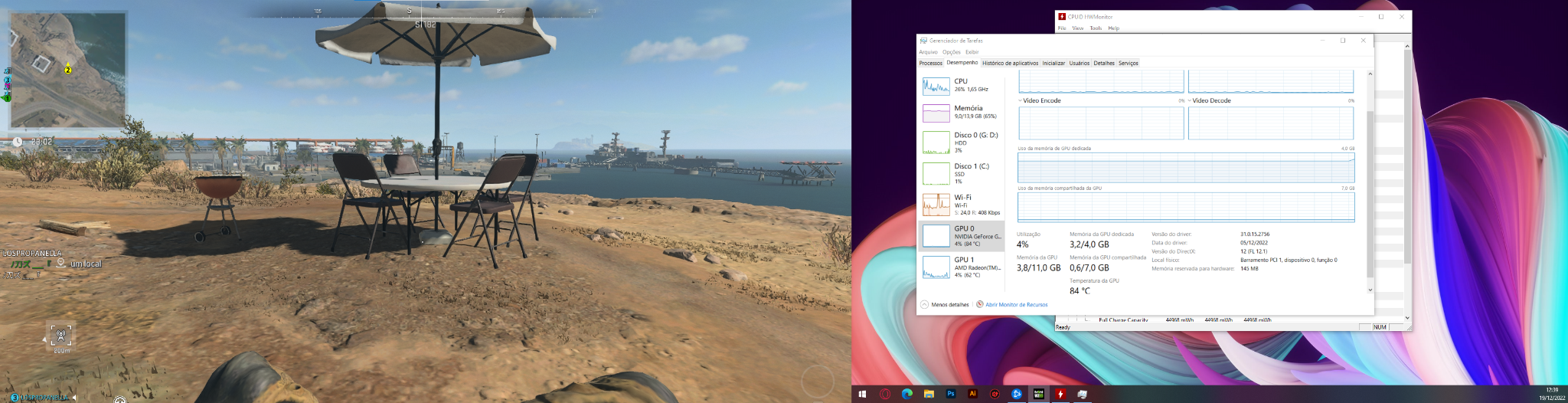The image size is (1568, 403).
Task: Open HWMonitor Help menu
Action: tap(1113, 28)
